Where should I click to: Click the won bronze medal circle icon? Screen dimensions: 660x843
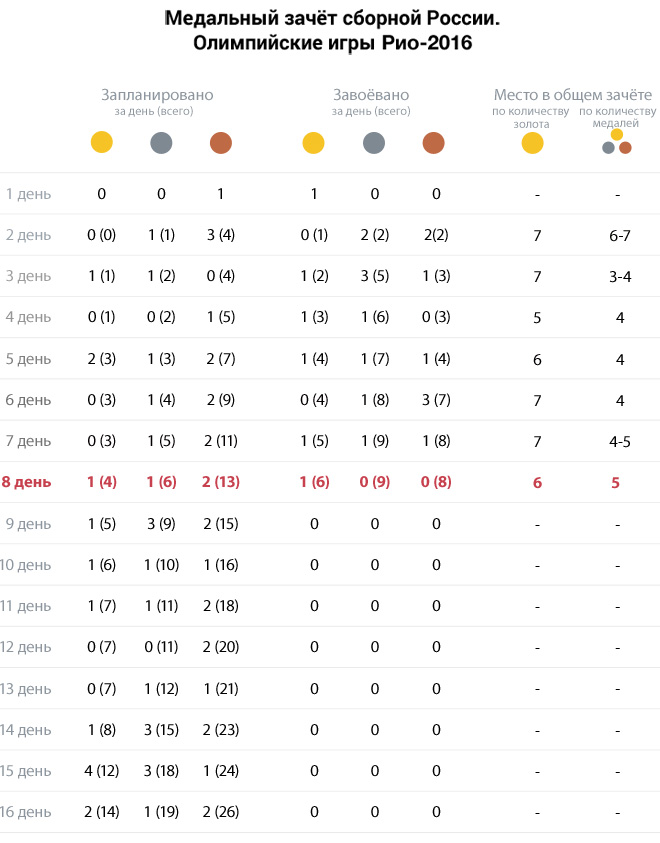click(x=434, y=143)
